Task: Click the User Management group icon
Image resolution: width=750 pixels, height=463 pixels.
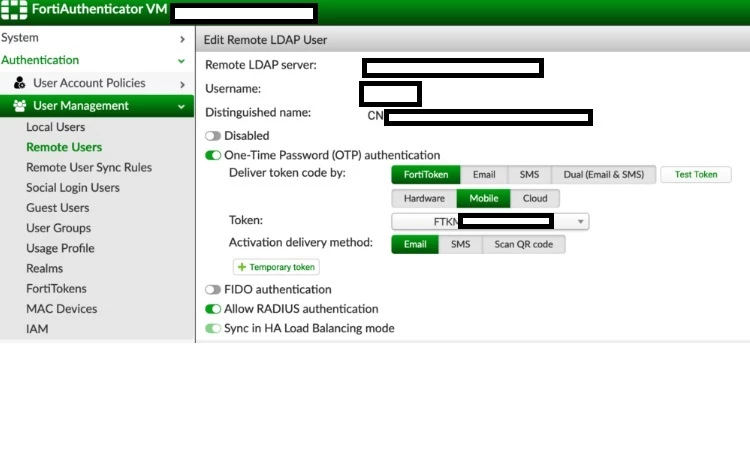Action: 20,106
